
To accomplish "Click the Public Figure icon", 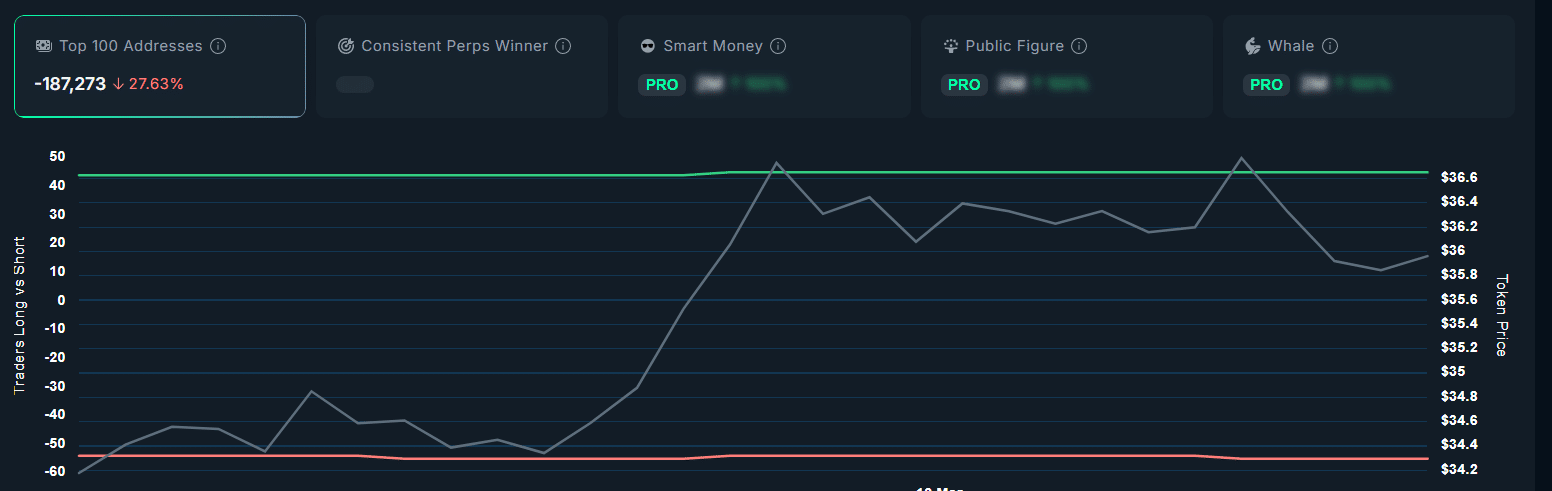I will (950, 46).
